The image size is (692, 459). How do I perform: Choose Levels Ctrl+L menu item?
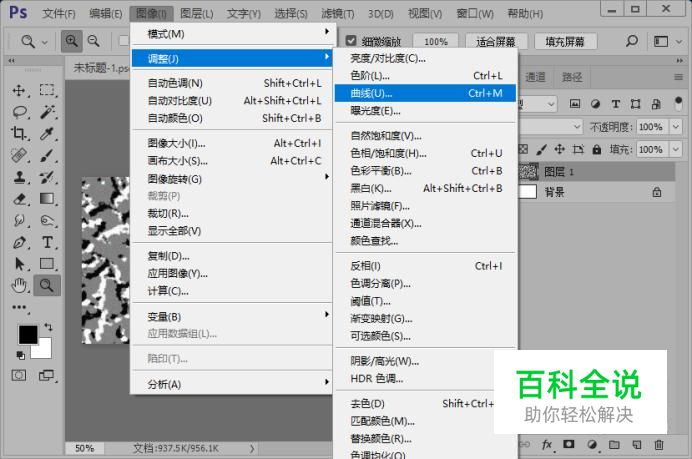pyautogui.click(x=425, y=75)
